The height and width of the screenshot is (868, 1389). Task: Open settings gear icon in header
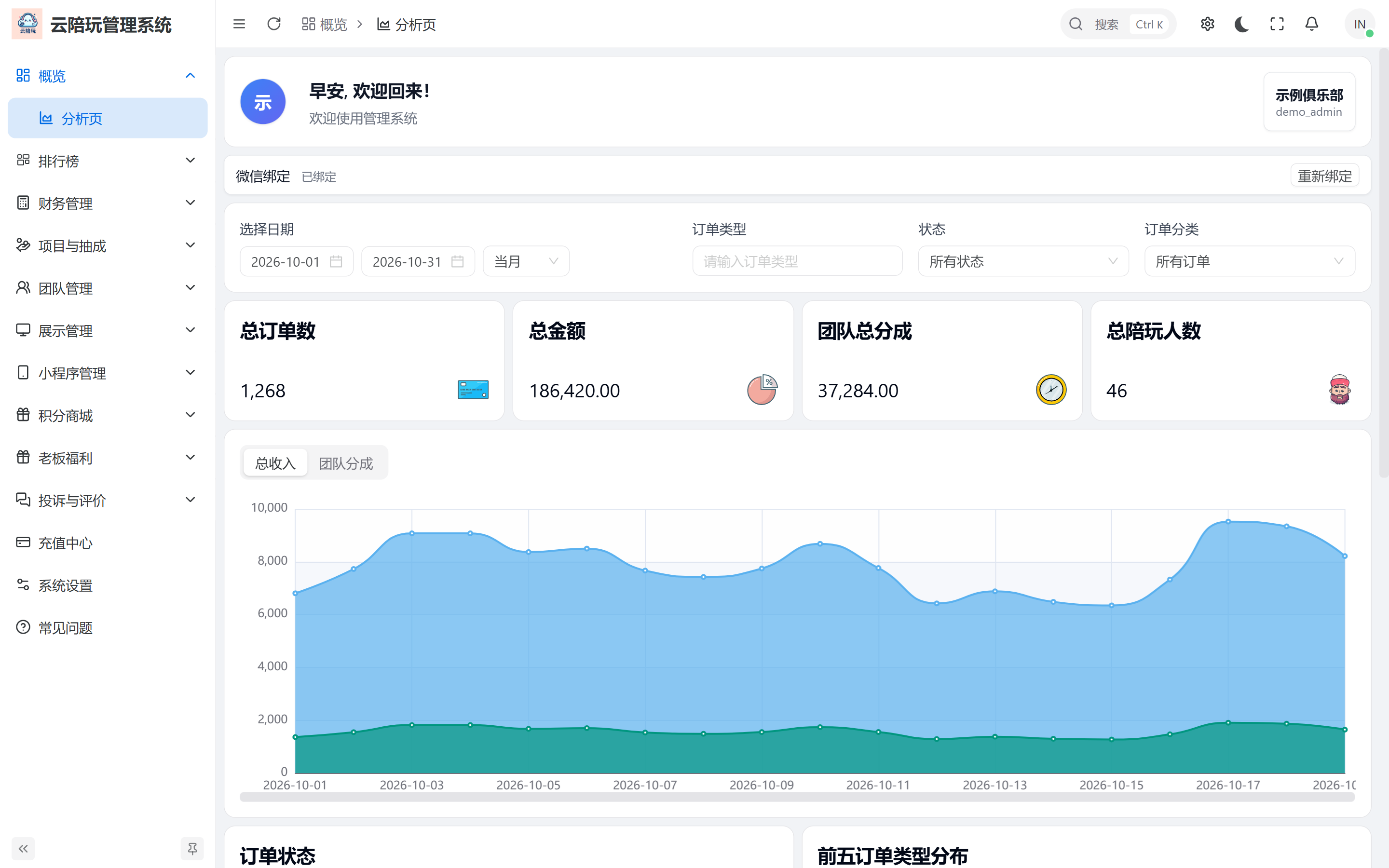1208,24
